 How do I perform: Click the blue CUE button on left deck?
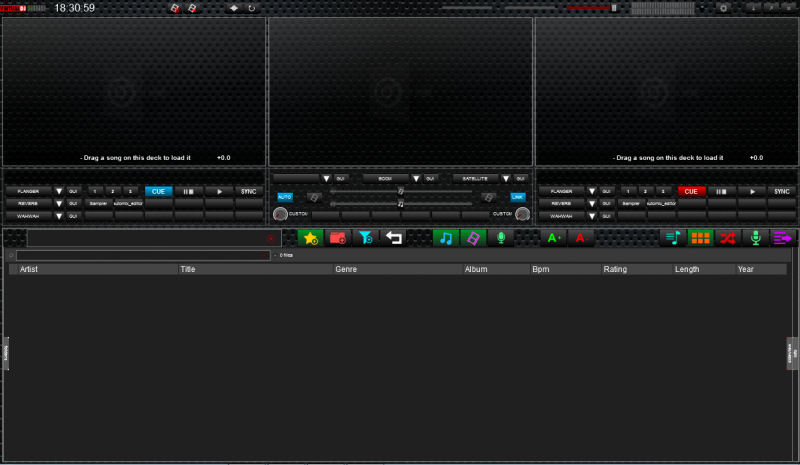(158, 191)
